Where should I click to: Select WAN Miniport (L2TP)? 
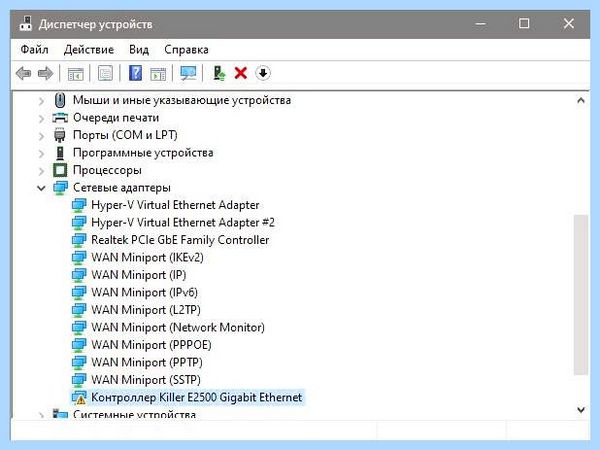click(146, 310)
